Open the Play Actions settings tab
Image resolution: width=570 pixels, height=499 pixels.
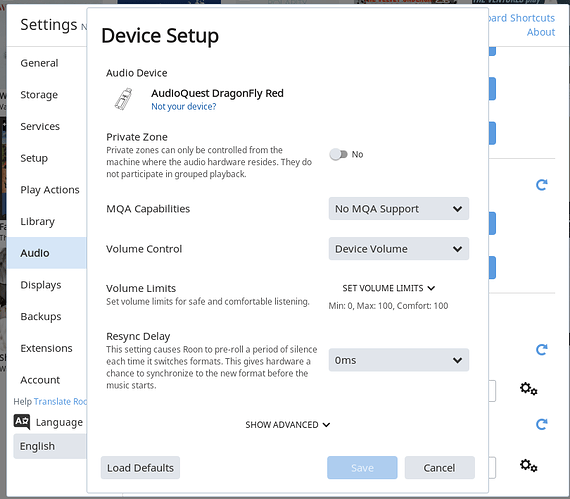[47, 190]
